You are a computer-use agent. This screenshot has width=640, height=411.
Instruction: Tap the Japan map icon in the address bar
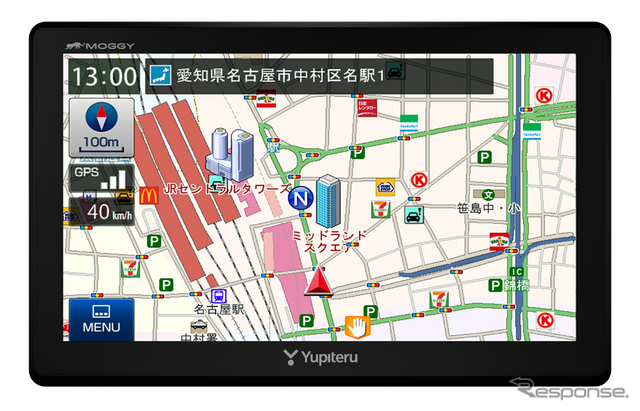160,76
